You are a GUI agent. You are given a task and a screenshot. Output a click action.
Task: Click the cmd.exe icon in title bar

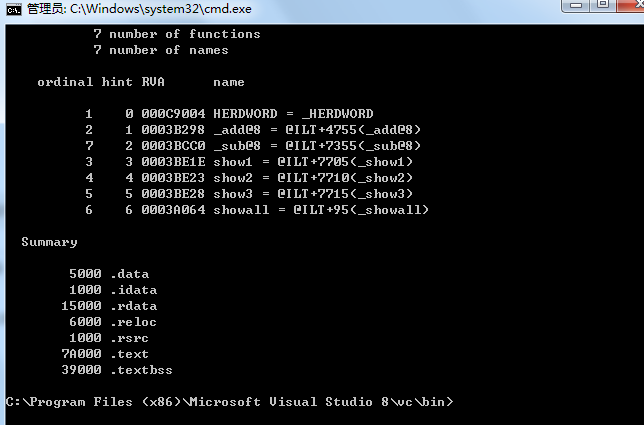(x=14, y=9)
